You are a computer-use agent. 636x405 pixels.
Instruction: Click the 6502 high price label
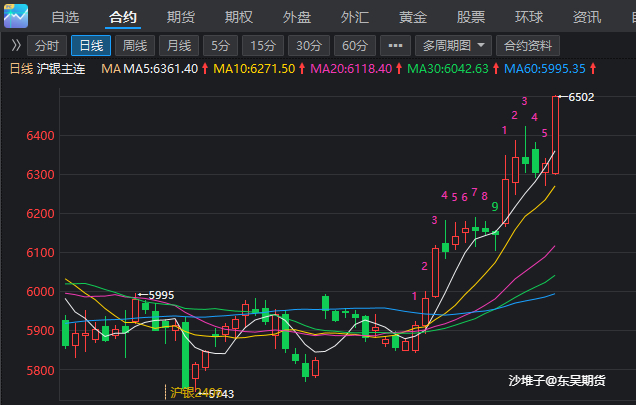click(x=581, y=97)
